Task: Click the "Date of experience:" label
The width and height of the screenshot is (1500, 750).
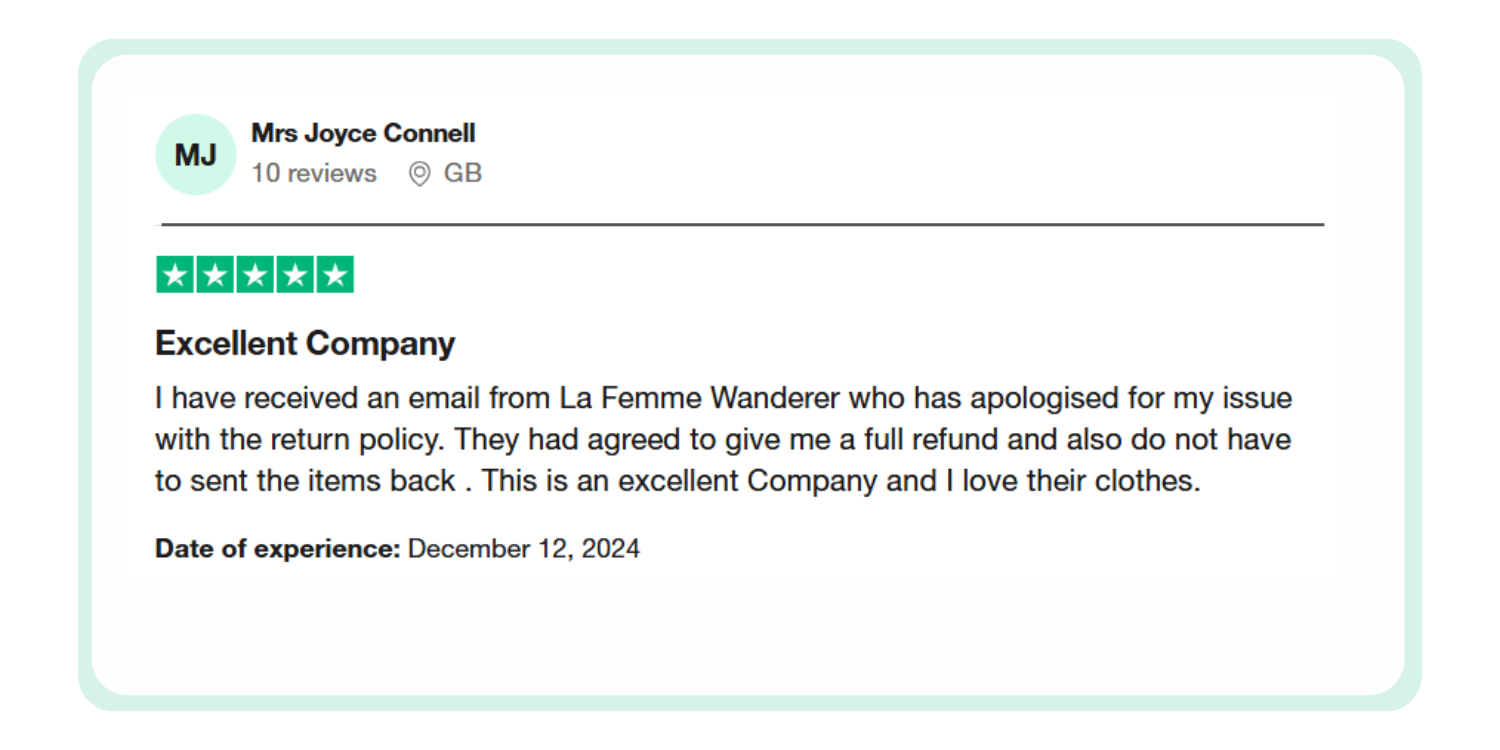Action: coord(277,548)
